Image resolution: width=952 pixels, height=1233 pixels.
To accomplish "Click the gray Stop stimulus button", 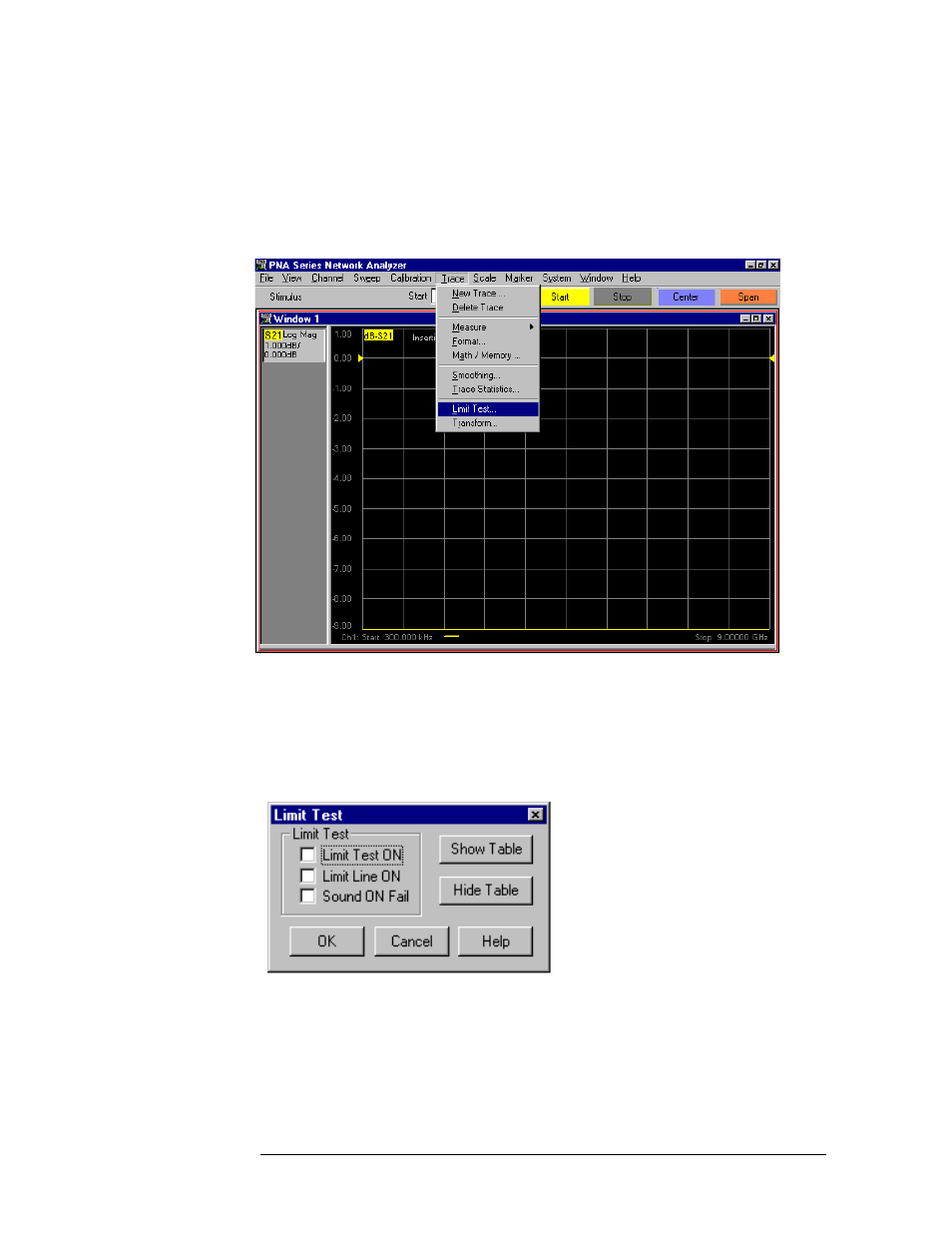I will [x=623, y=297].
